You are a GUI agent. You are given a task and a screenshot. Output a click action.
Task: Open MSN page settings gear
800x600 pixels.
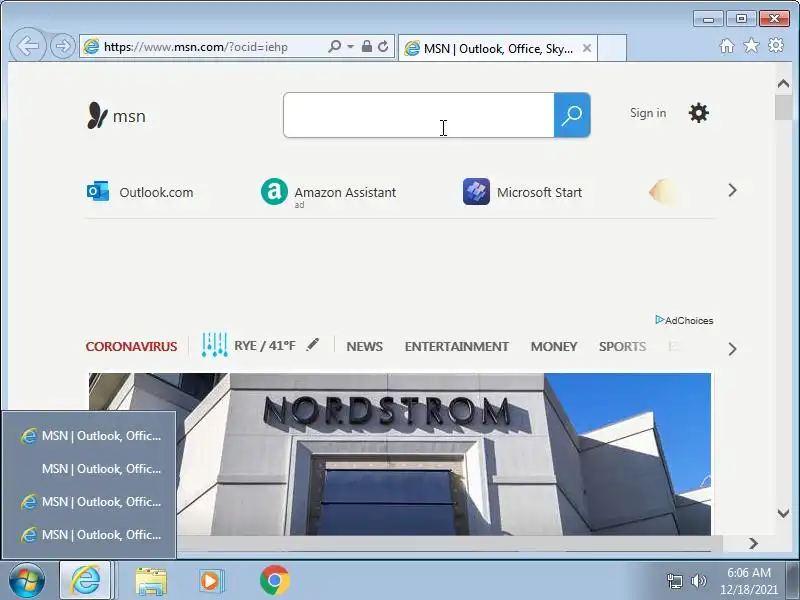pyautogui.click(x=698, y=113)
